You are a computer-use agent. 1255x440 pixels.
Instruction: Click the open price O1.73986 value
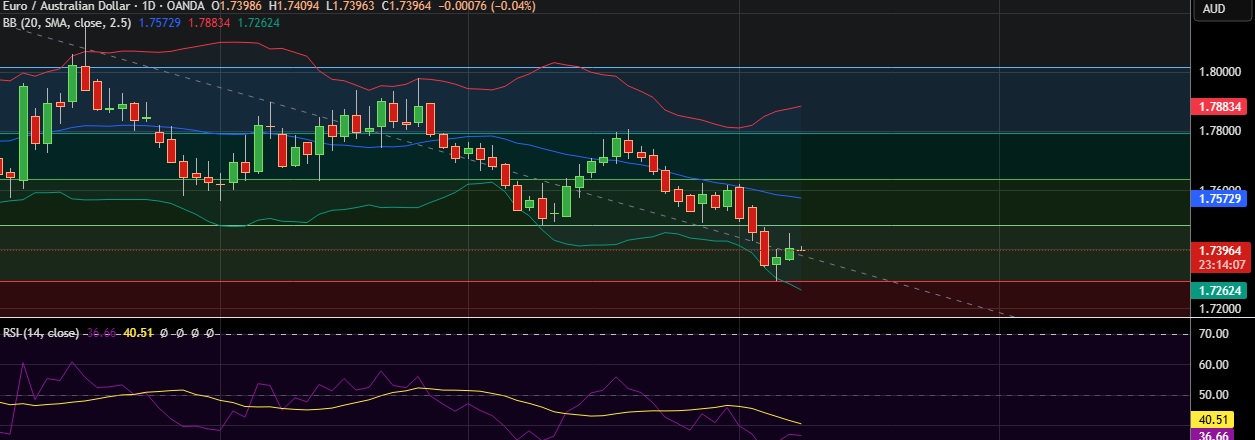237,8
